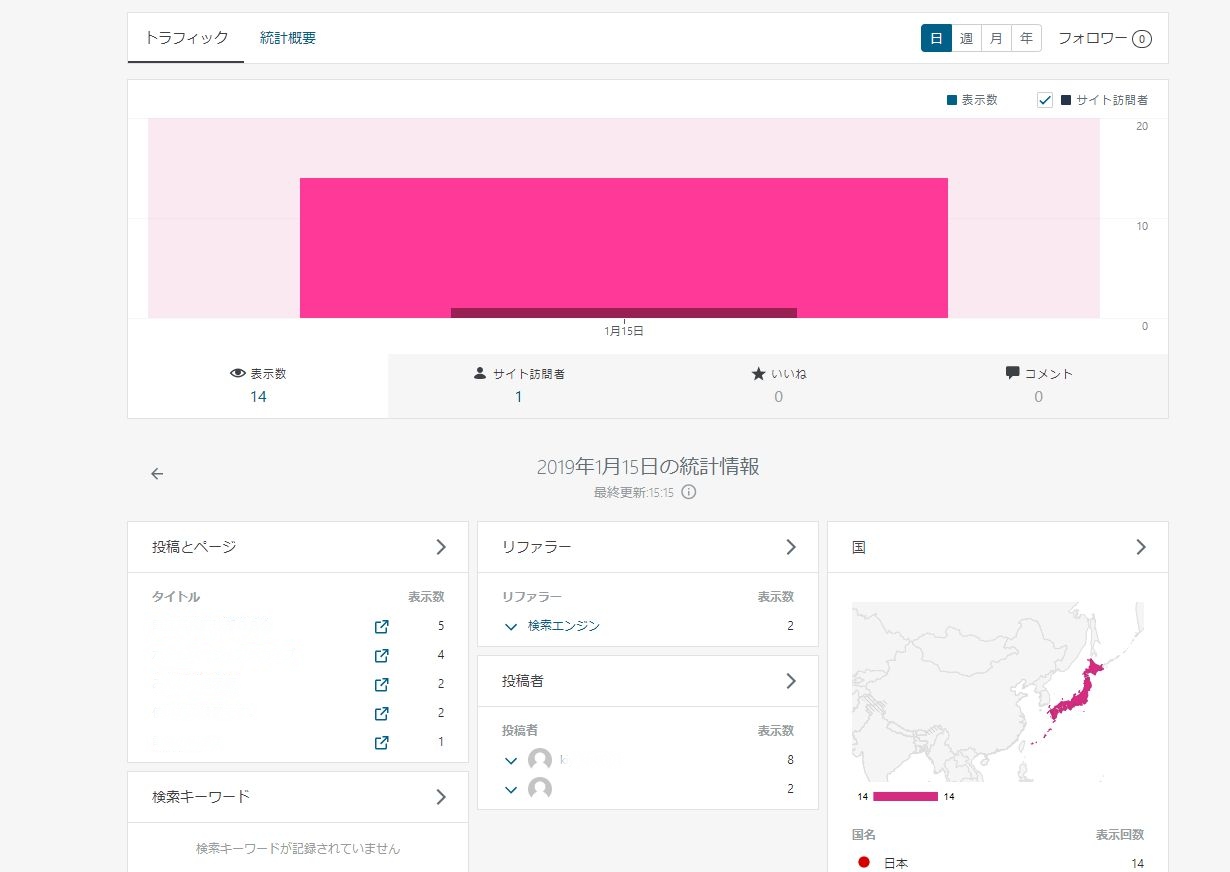Click the pink 1月15日 views bar in chart
The height and width of the screenshot is (872, 1230).
623,240
